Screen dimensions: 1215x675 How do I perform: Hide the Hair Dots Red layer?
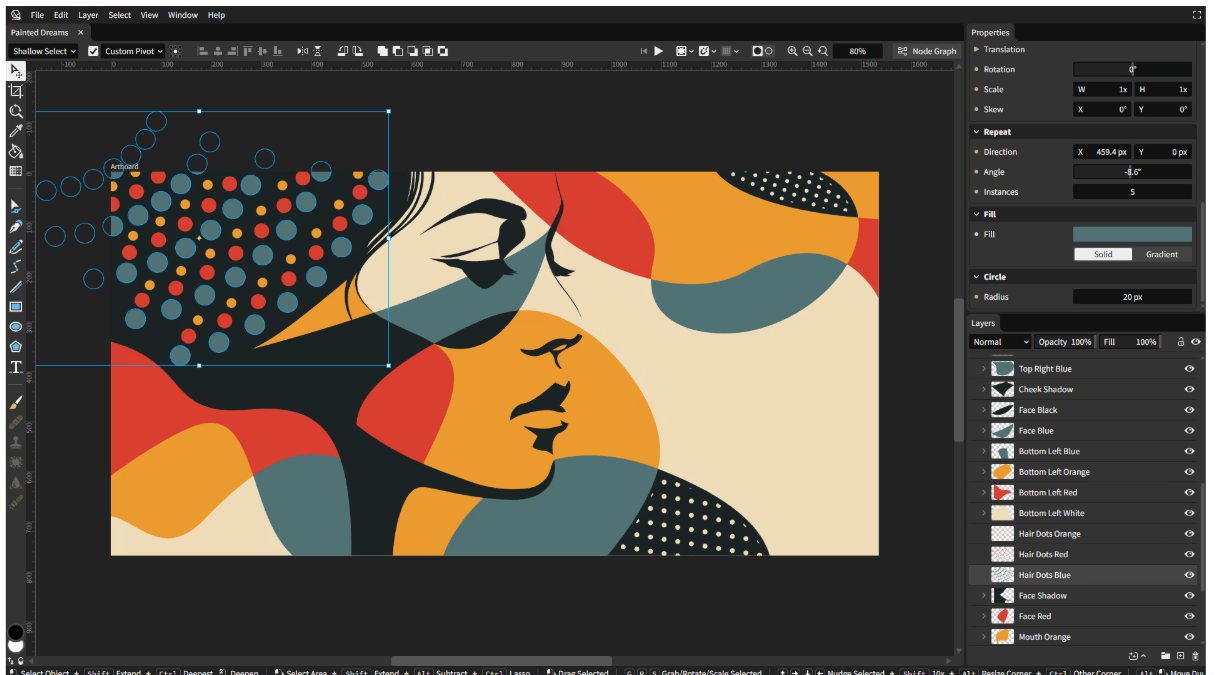tap(1190, 554)
